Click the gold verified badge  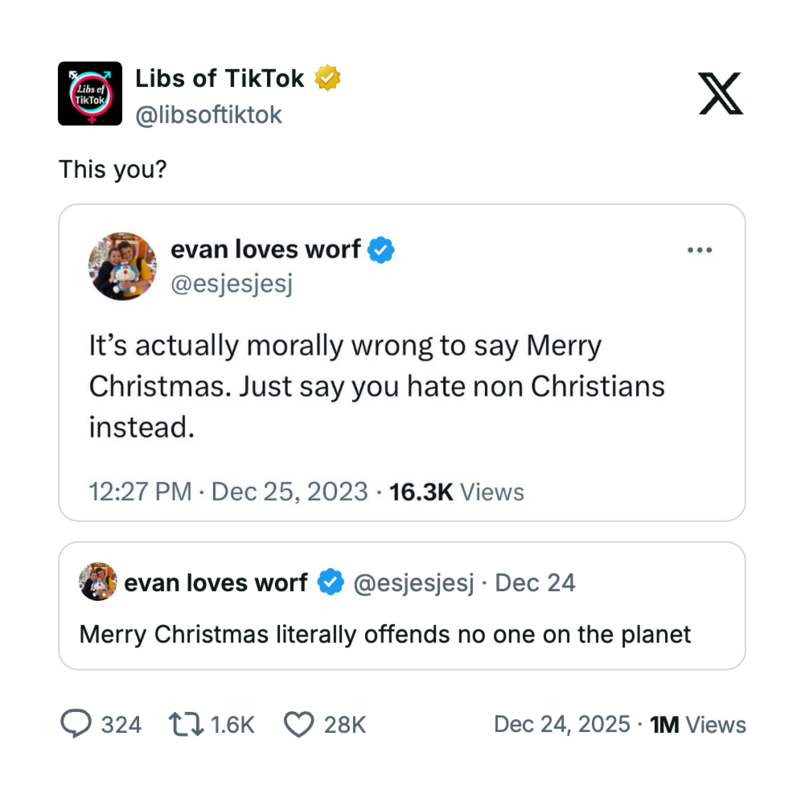[327, 77]
